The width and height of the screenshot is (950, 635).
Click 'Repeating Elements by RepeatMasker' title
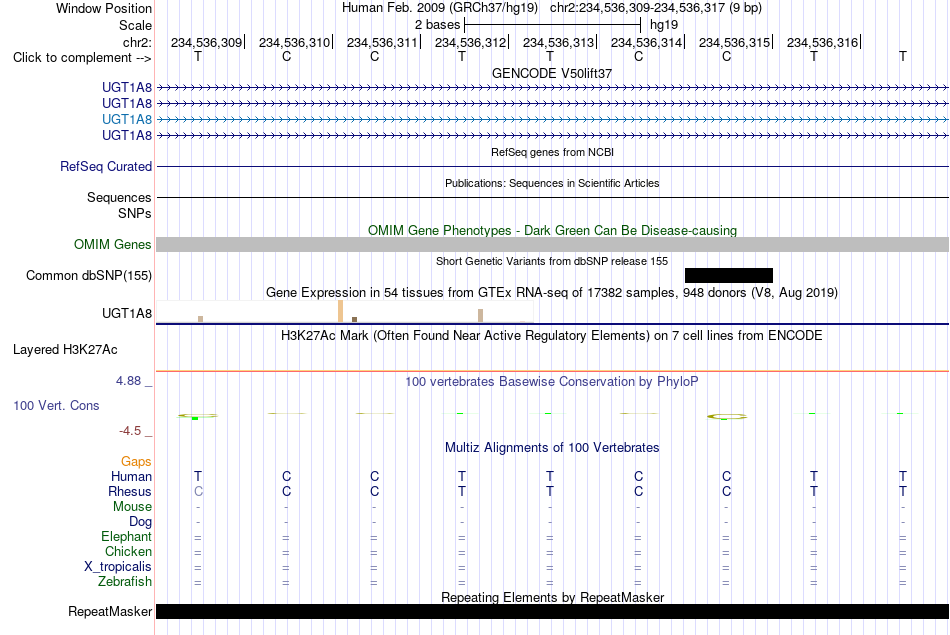click(553, 597)
